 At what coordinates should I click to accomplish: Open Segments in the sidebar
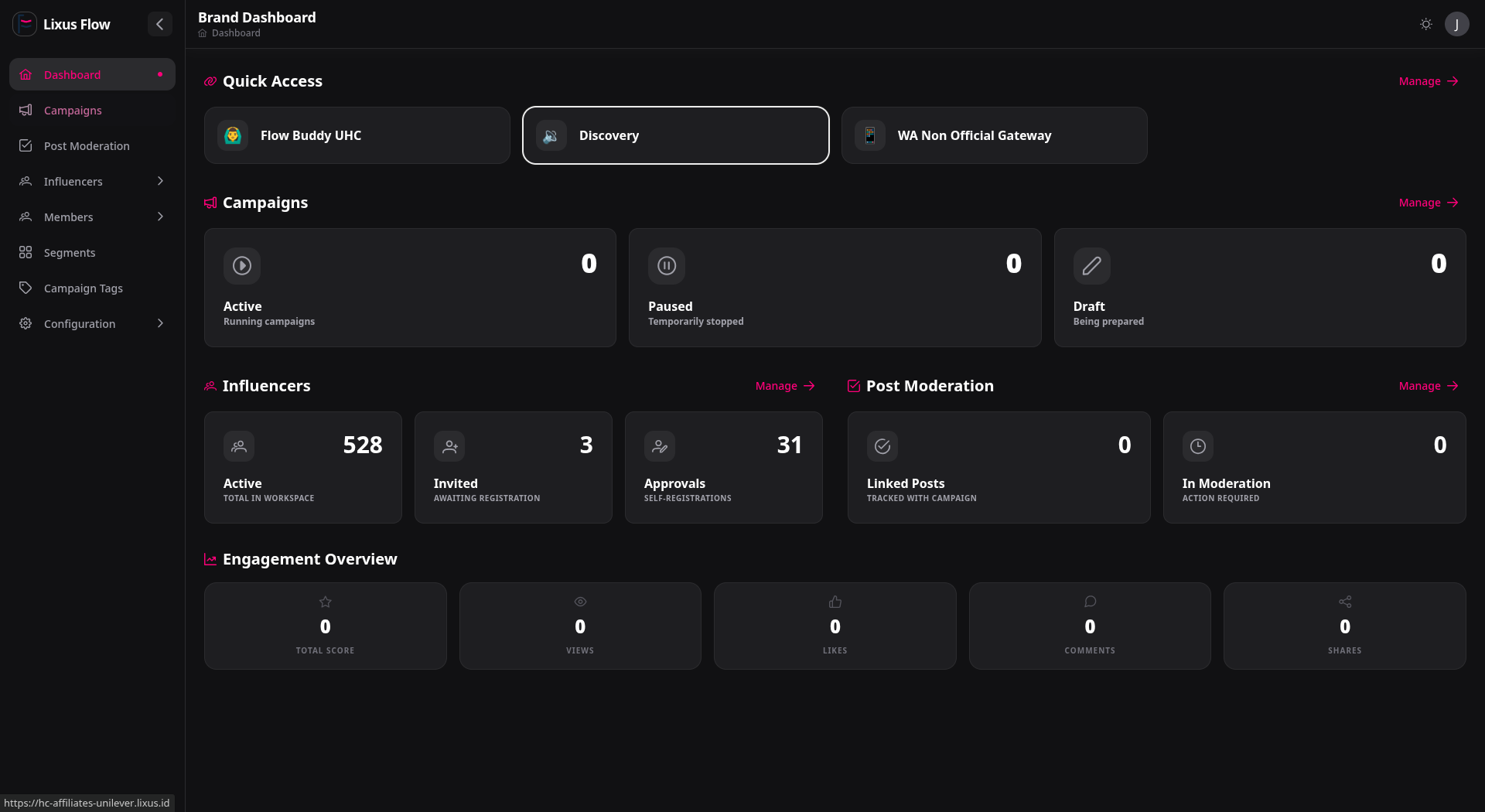(x=92, y=252)
